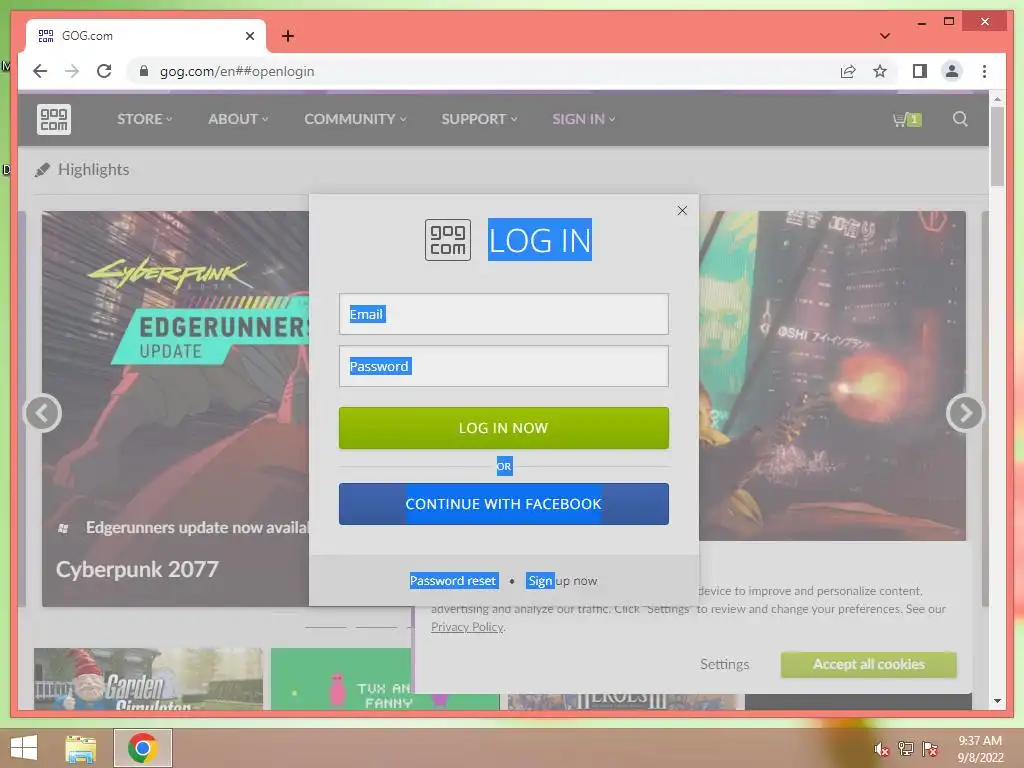
Task: Bookmark this page with the star icon
Action: (x=880, y=71)
